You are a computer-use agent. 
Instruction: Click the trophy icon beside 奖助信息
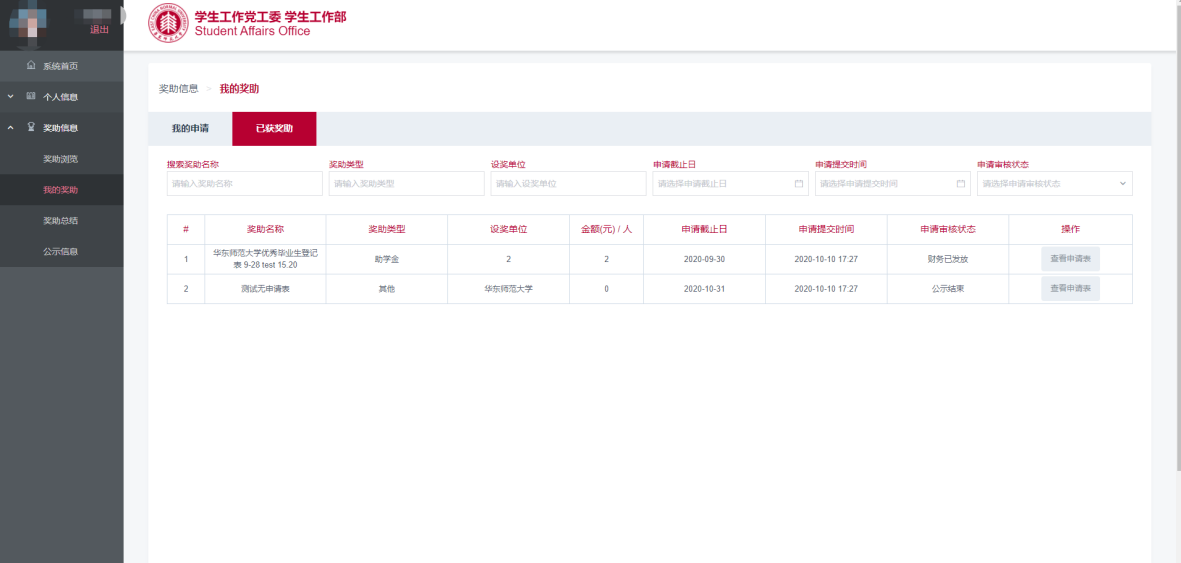[x=31, y=128]
